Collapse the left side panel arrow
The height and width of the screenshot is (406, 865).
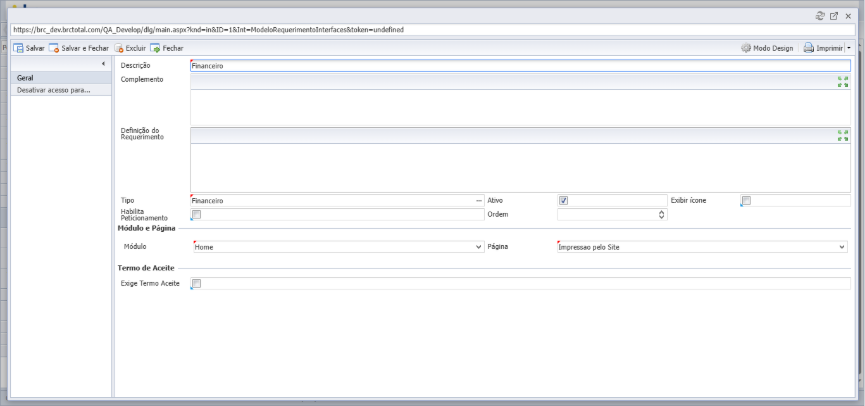coord(103,64)
